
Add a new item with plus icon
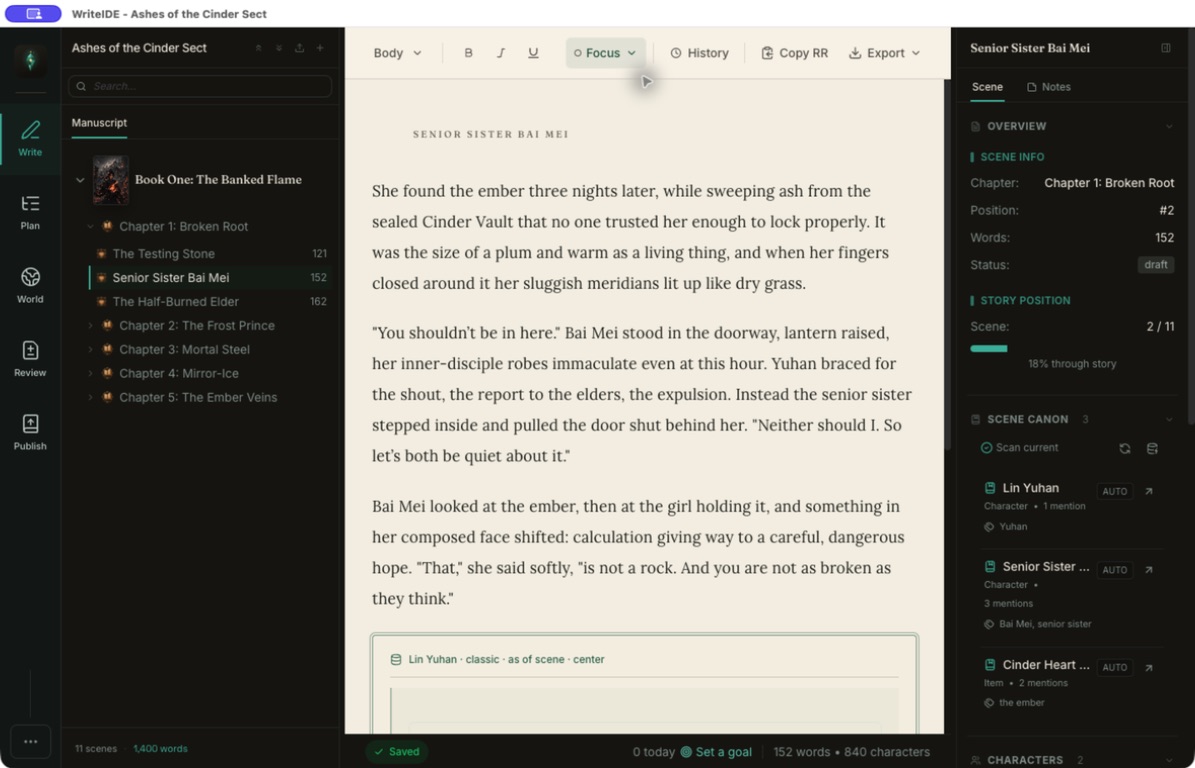pos(320,48)
